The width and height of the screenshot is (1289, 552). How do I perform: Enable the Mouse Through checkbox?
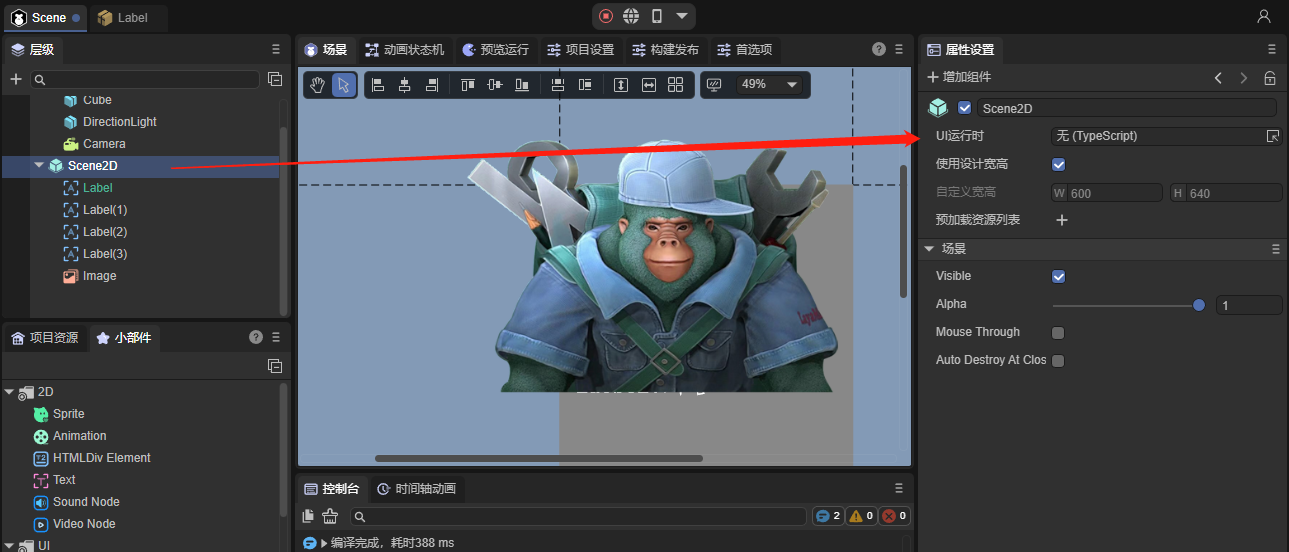pos(1059,332)
